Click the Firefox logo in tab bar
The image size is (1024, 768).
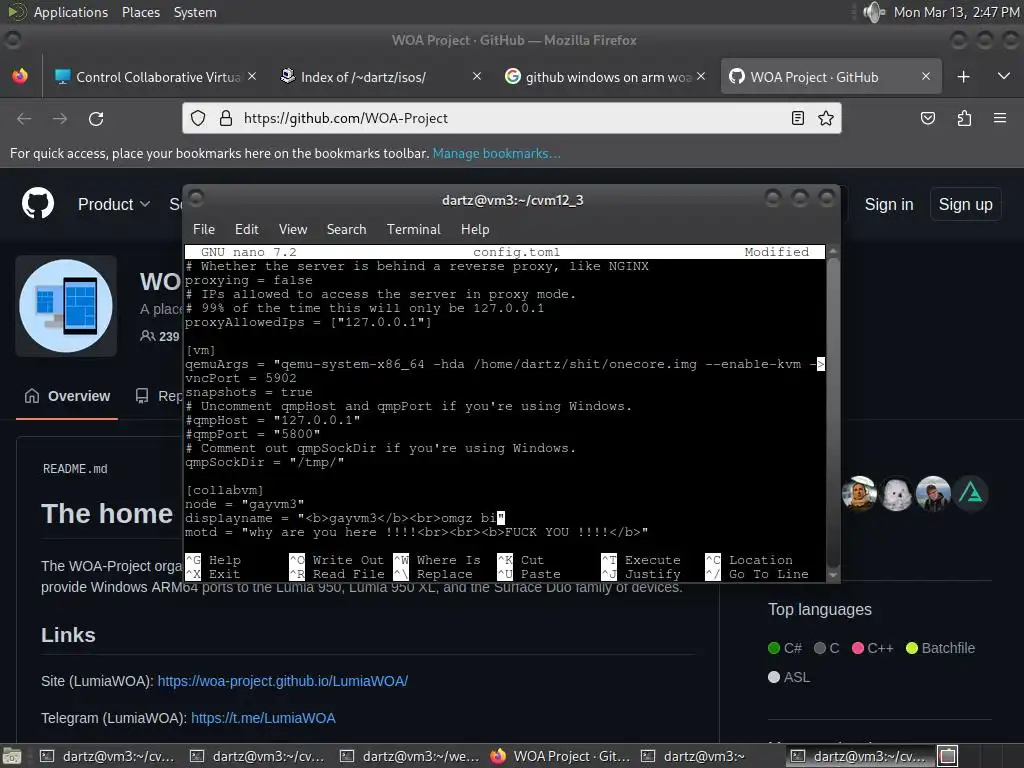pyautogui.click(x=20, y=76)
